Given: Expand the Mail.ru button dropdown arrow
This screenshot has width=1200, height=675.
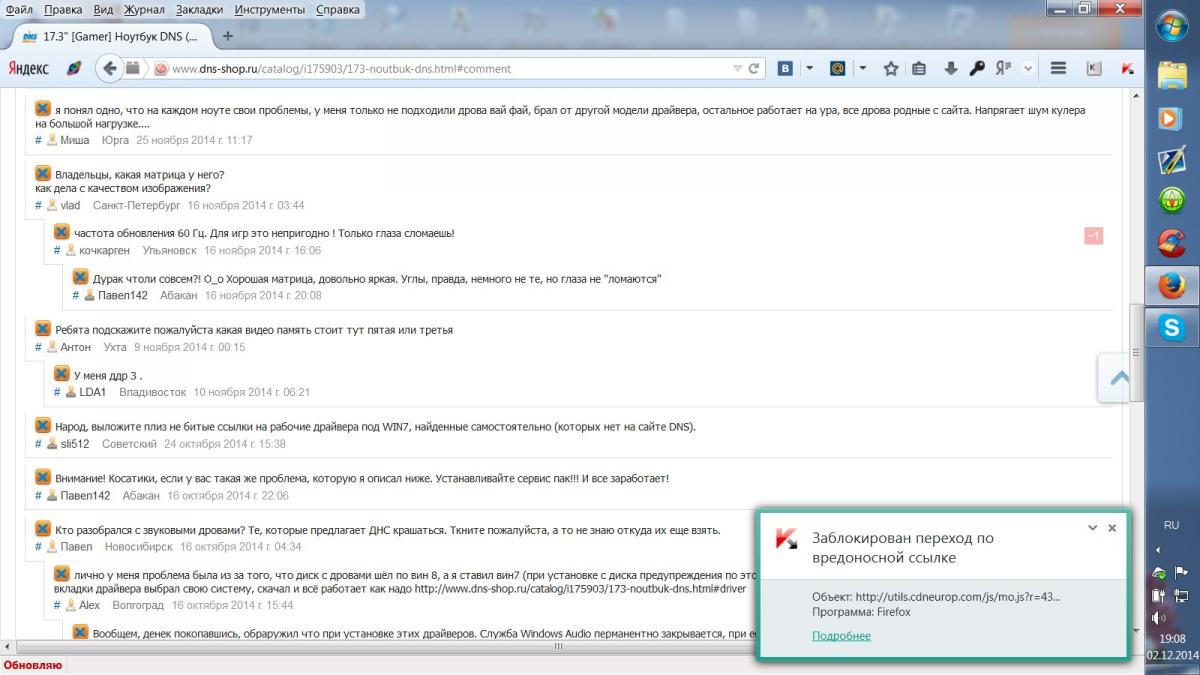Looking at the screenshot, I should click(861, 69).
